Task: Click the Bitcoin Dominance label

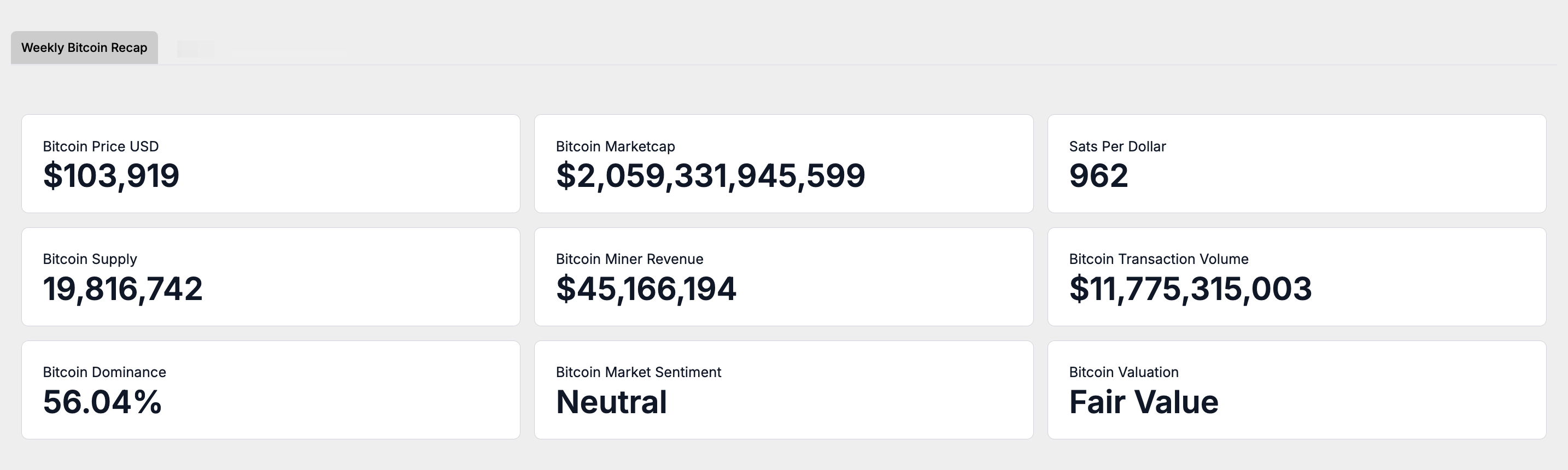Action: click(104, 372)
